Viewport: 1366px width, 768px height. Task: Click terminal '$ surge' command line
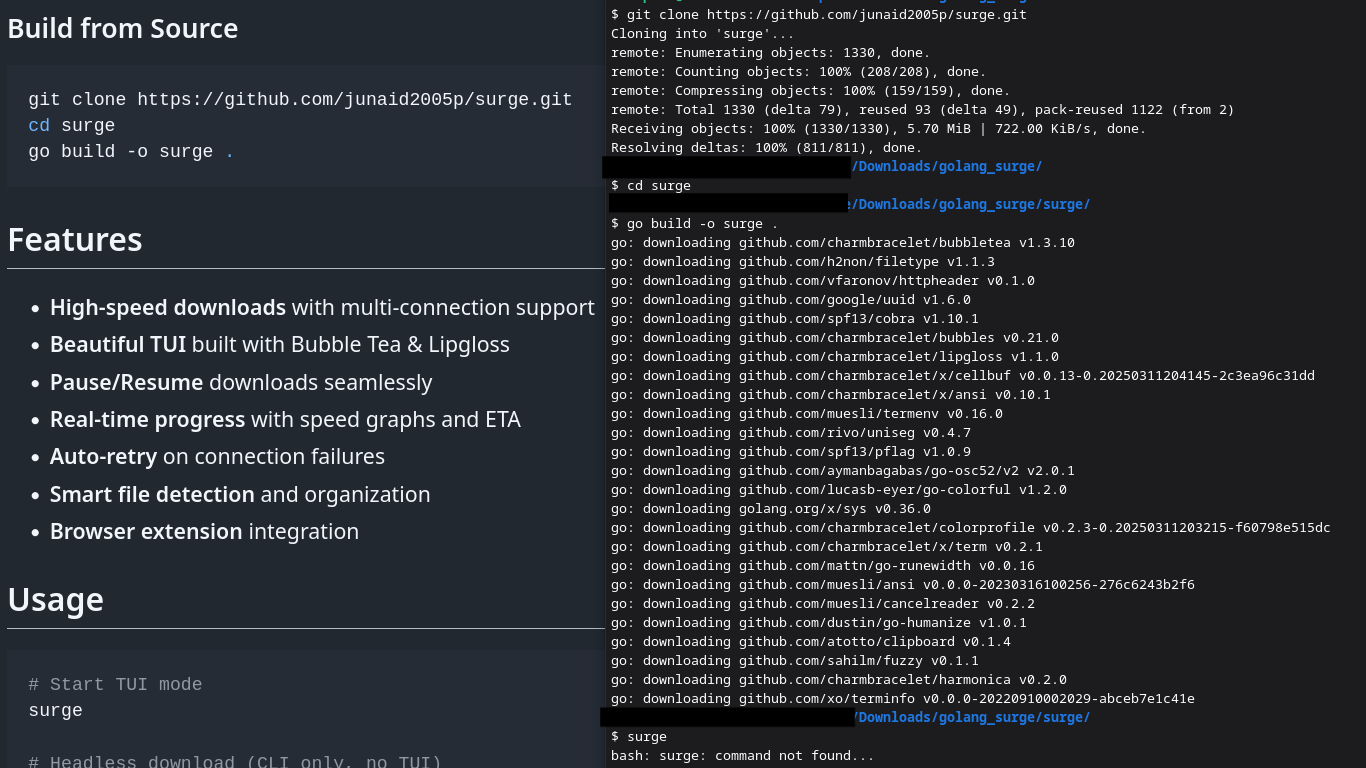tap(639, 737)
